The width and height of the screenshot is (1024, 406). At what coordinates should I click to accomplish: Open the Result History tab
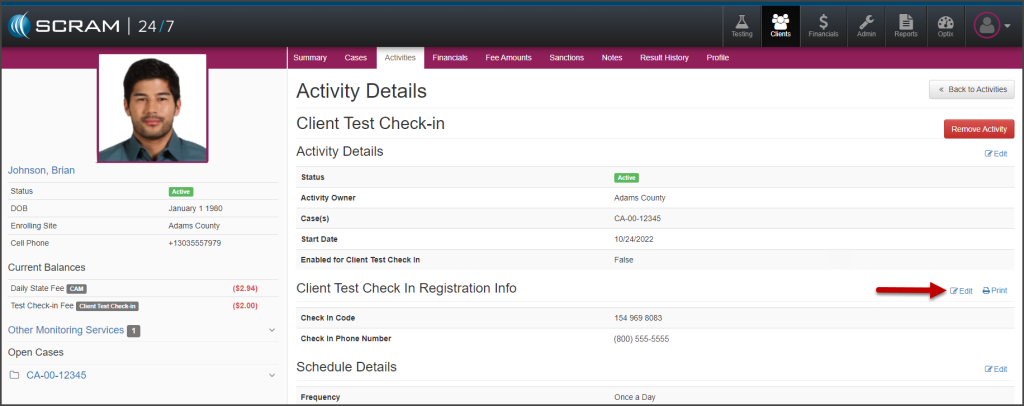point(664,58)
